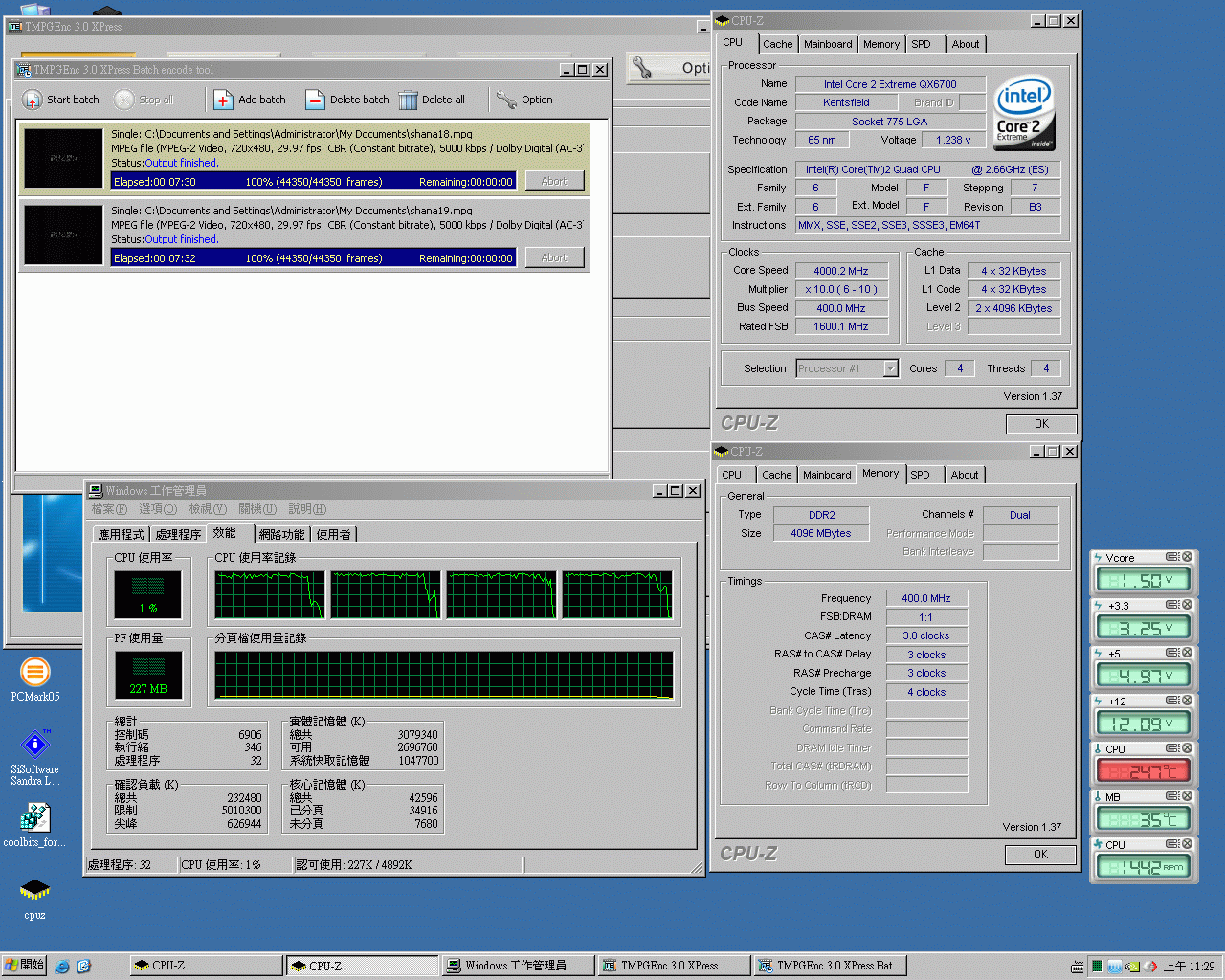Expand the Processor #1 selection dropdown
Screen dimensions: 1225x980
(891, 368)
